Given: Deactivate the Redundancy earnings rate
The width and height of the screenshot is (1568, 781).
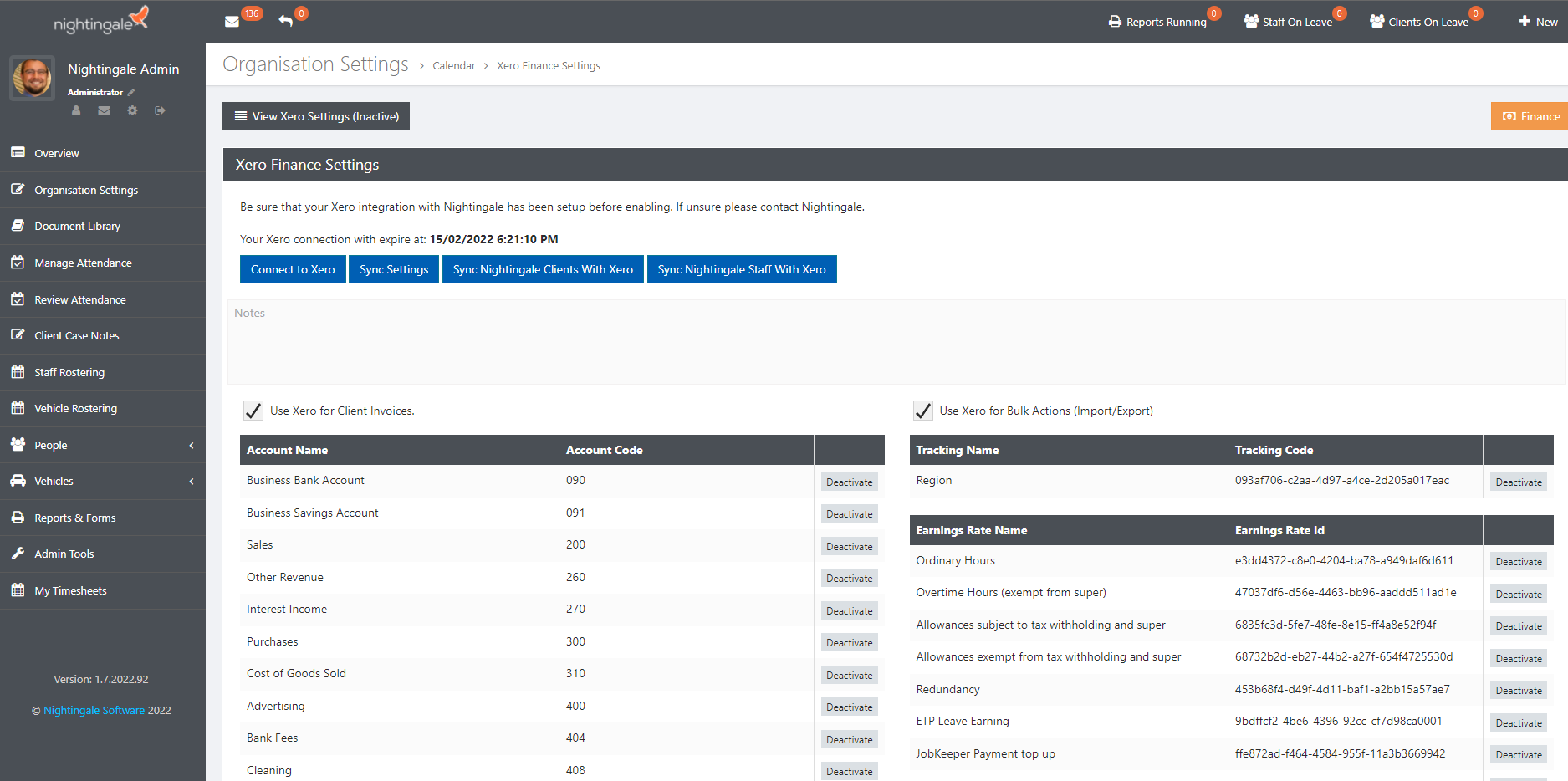Looking at the screenshot, I should (x=1519, y=691).
